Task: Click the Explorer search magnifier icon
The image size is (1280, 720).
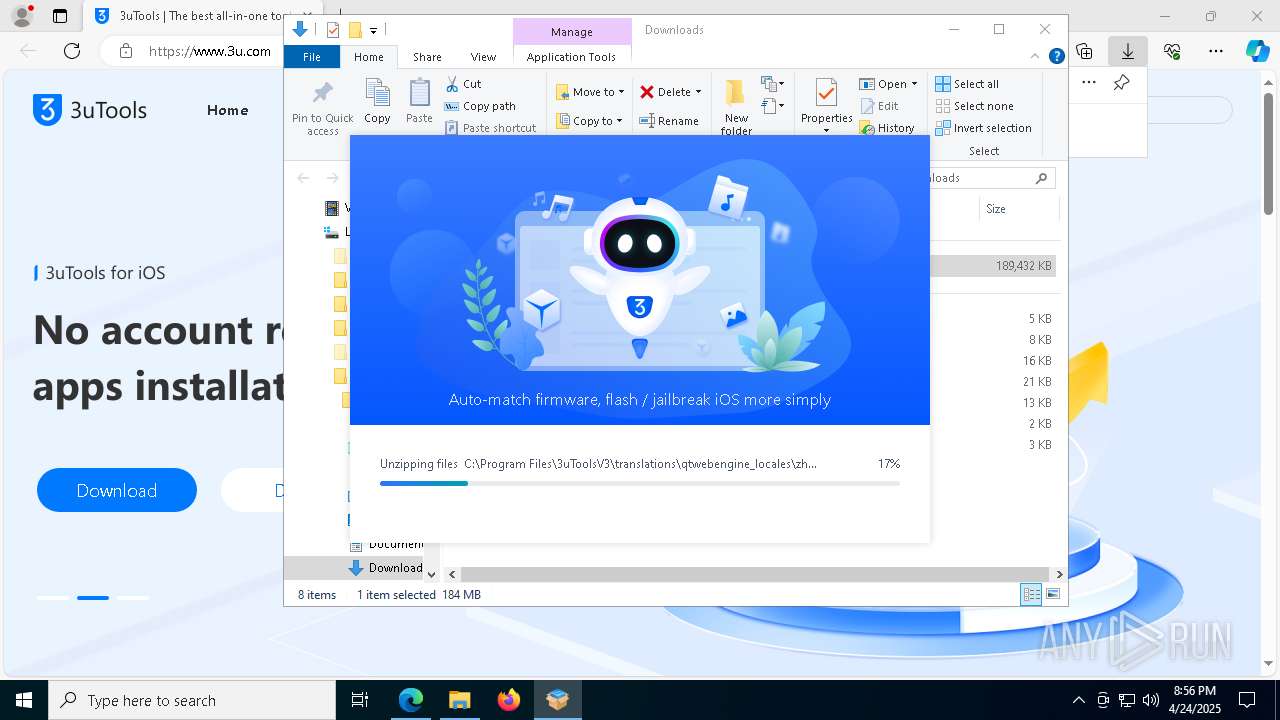Action: click(x=1041, y=178)
